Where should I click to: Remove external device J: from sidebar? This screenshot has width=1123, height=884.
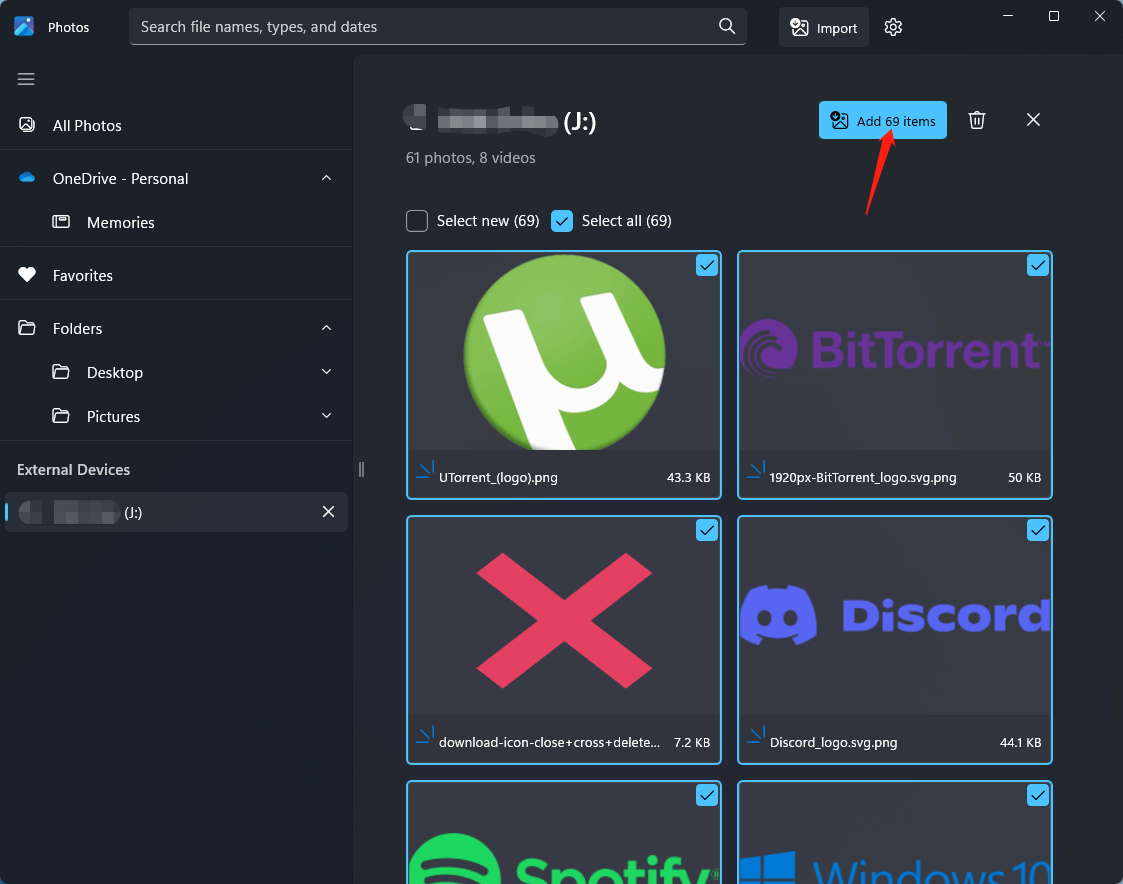[328, 511]
